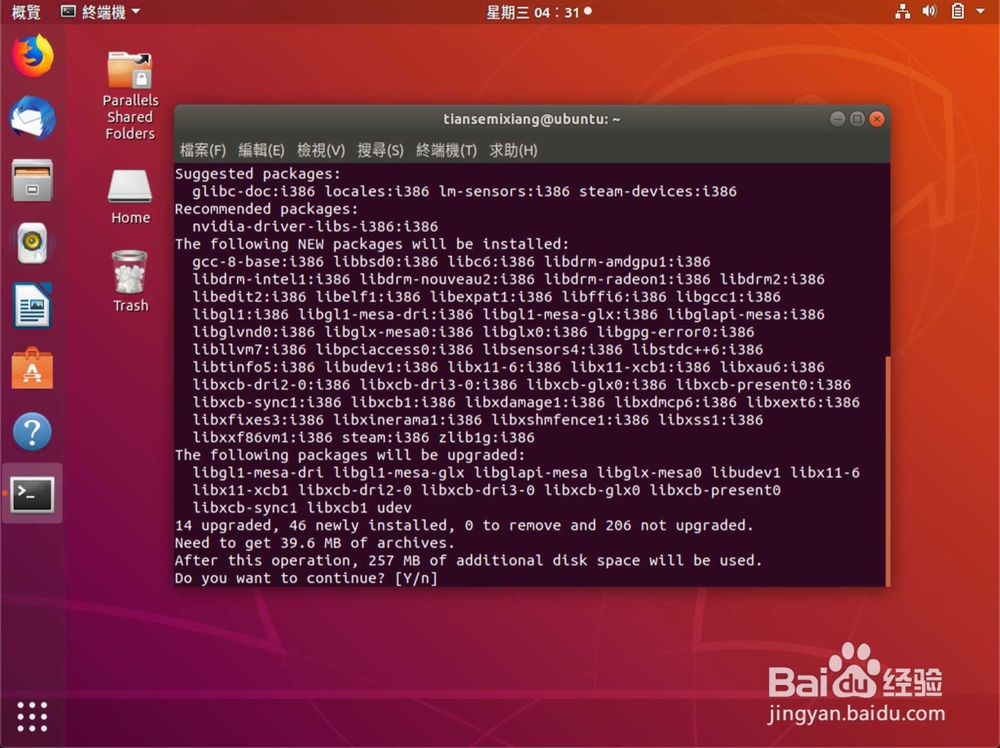Image resolution: width=1000 pixels, height=748 pixels.
Task: Open the Help application from the dock
Action: point(33,432)
